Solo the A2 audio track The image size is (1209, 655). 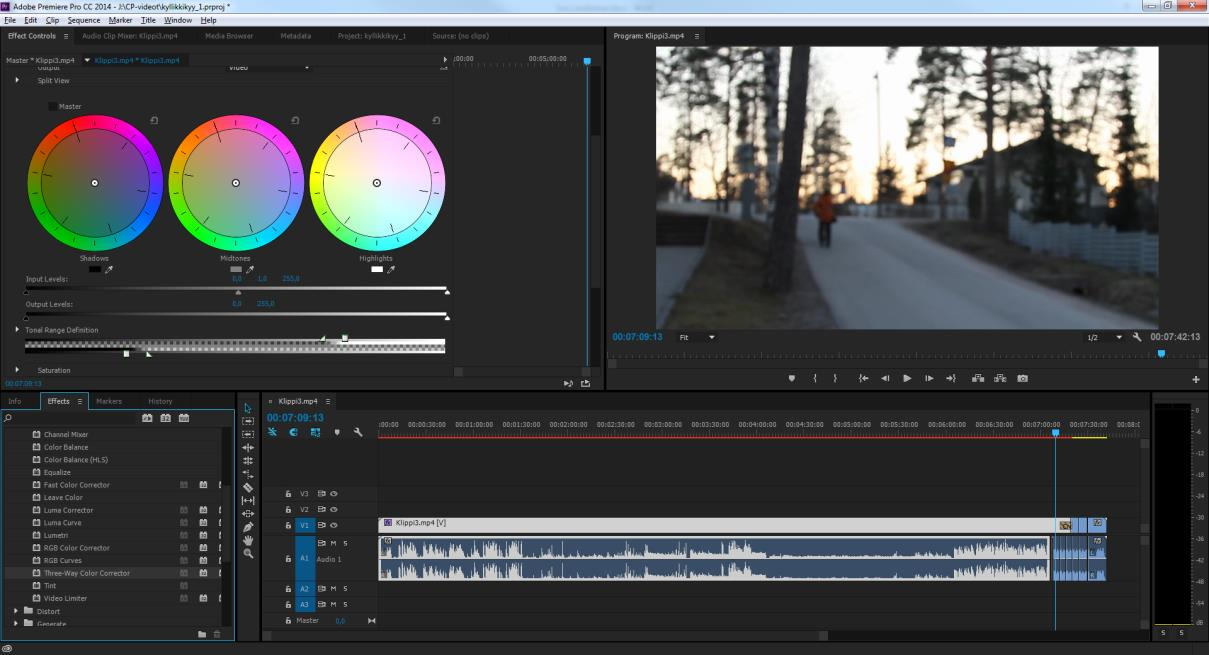[x=346, y=588]
